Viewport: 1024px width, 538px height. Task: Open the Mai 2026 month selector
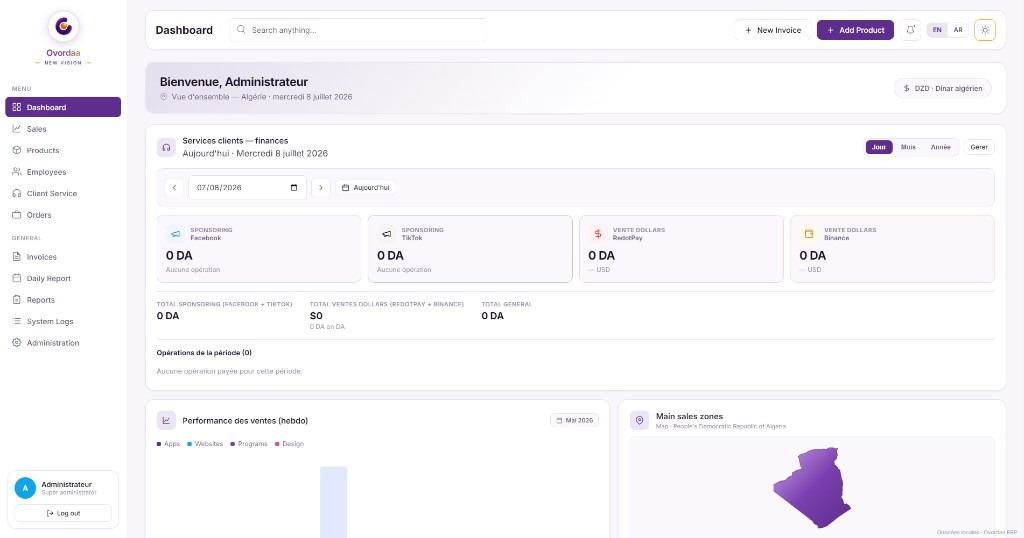(x=575, y=420)
